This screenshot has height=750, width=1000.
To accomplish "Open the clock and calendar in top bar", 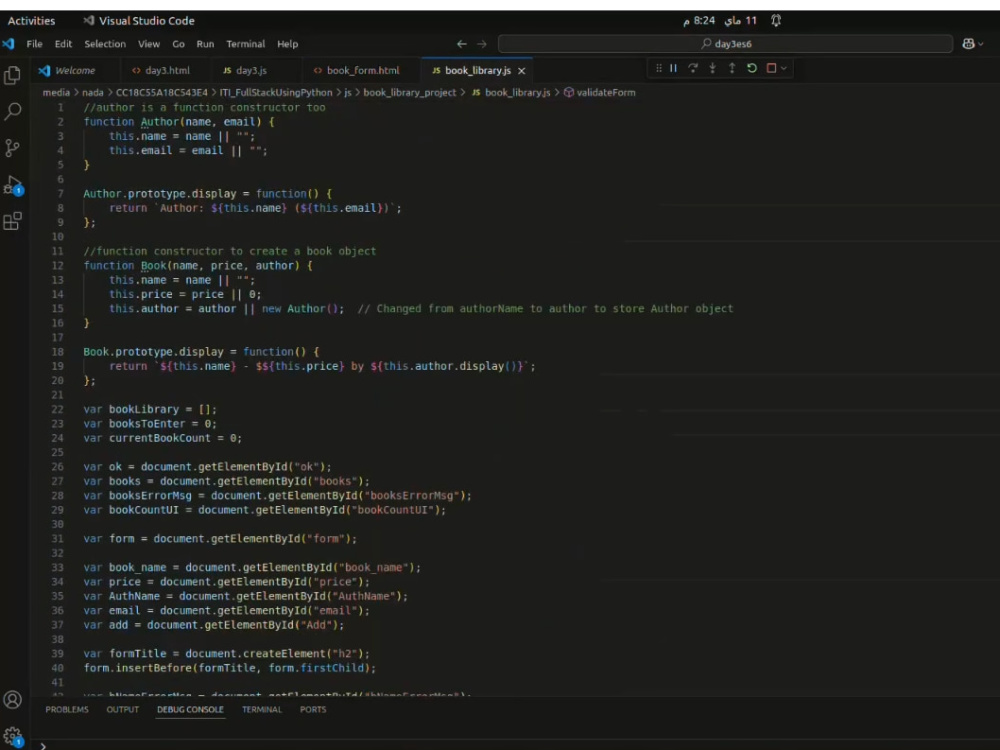I will 719,20.
